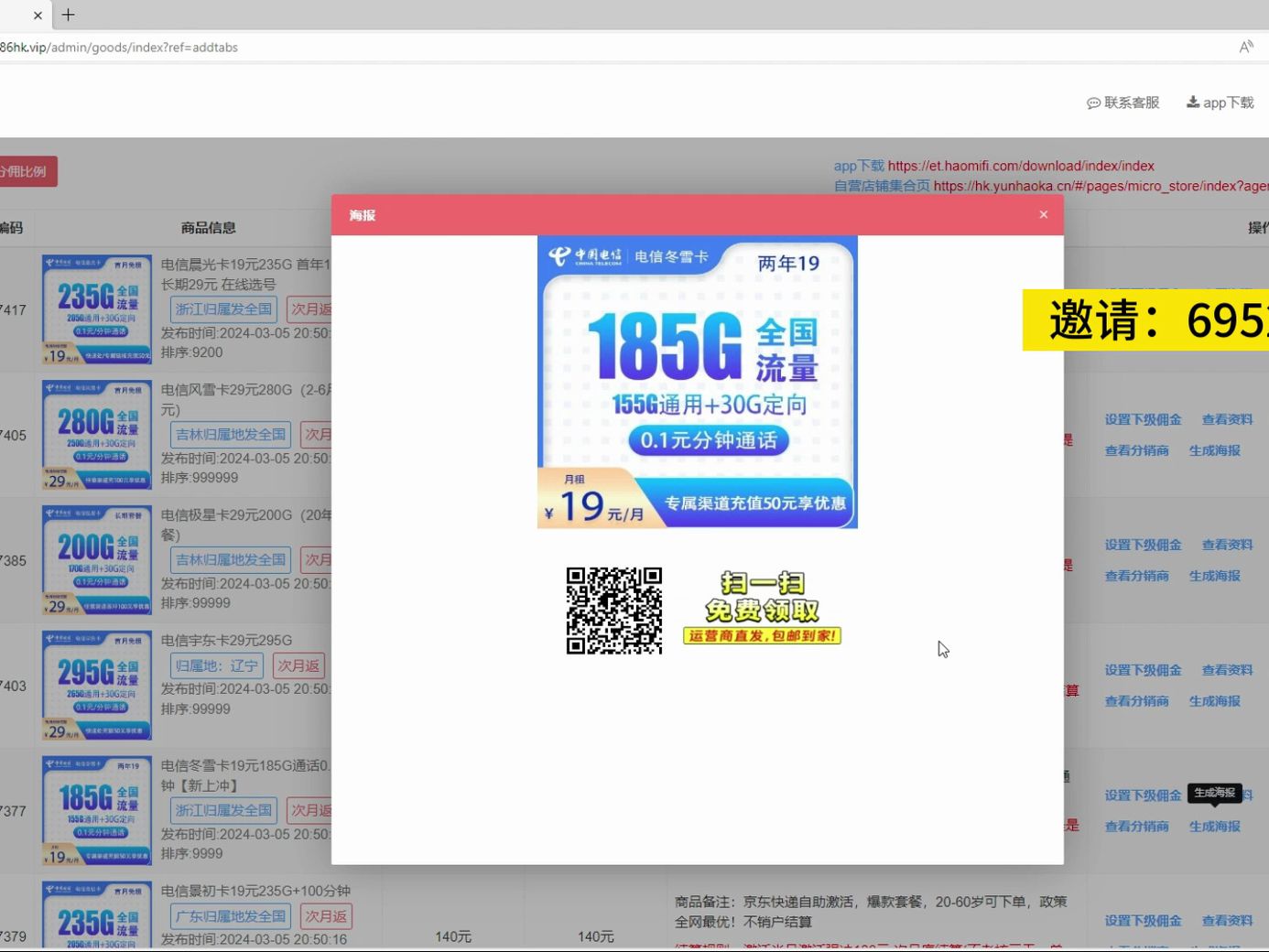Click the 235G 电信景初卡 product thumbnail
This screenshot has width=1269, height=952.
[x=97, y=915]
